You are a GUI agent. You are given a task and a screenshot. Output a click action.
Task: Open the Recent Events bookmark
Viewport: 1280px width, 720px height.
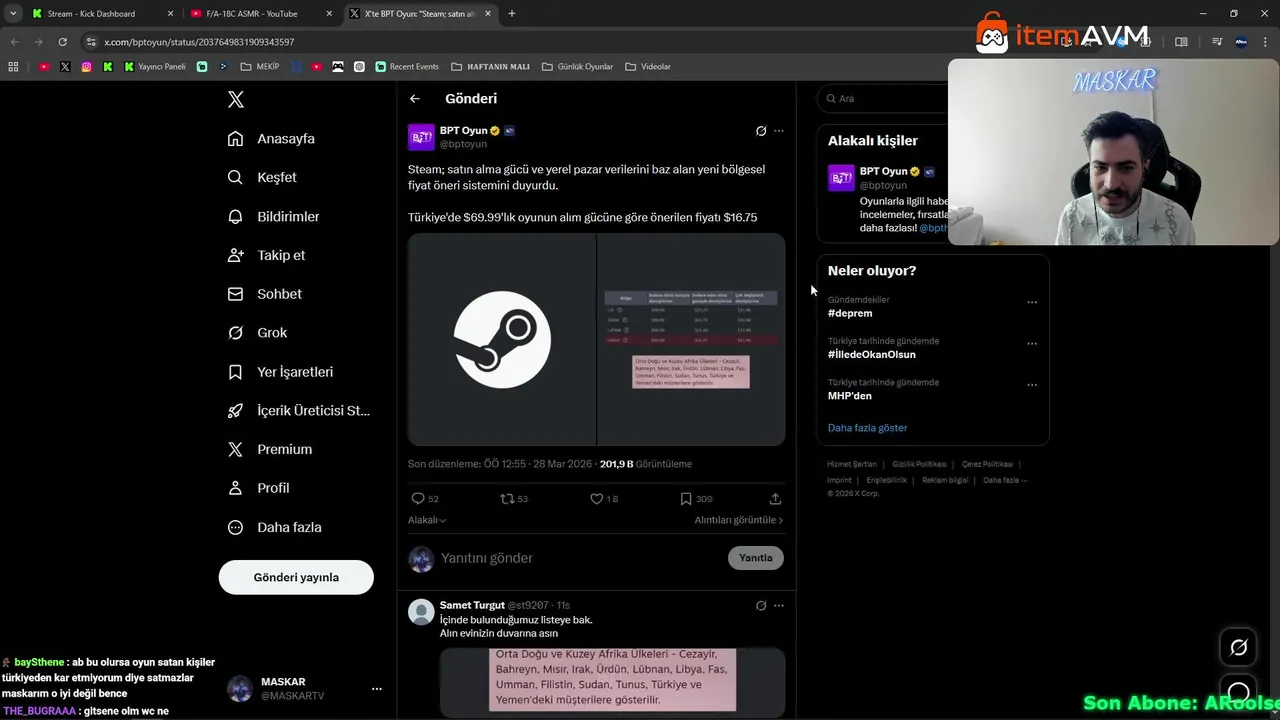407,67
